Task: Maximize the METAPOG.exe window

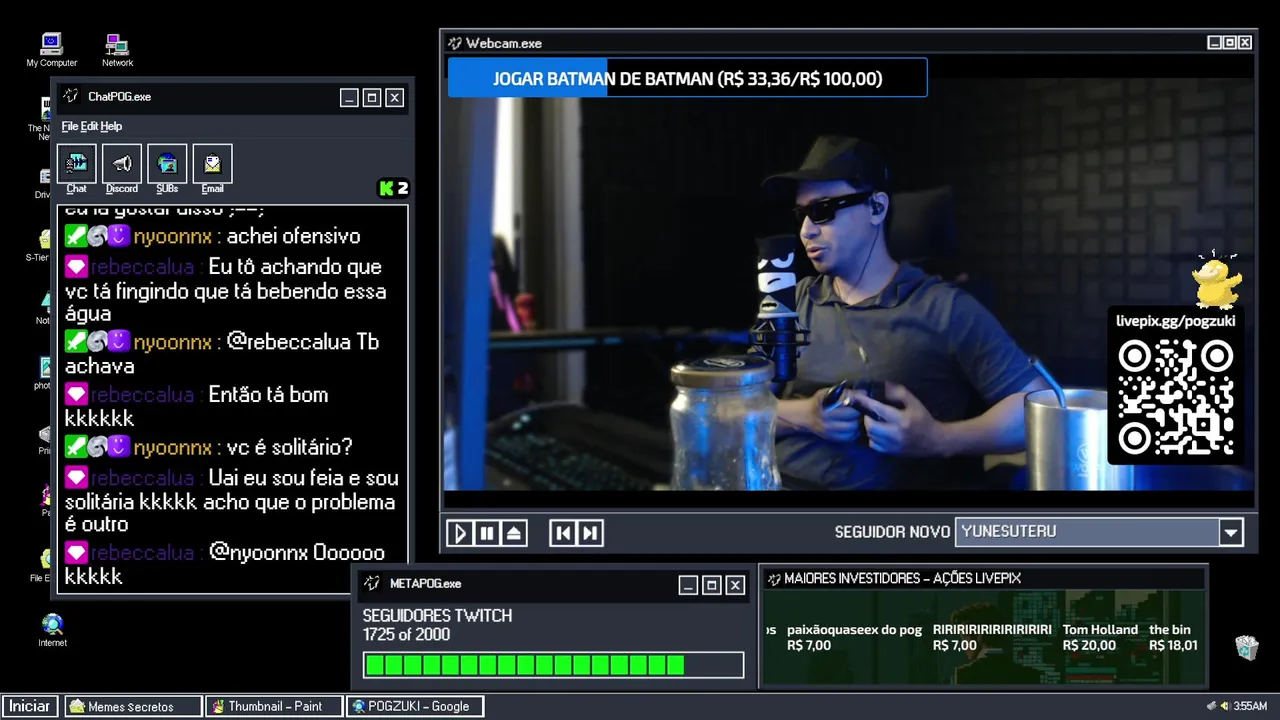Action: (712, 585)
